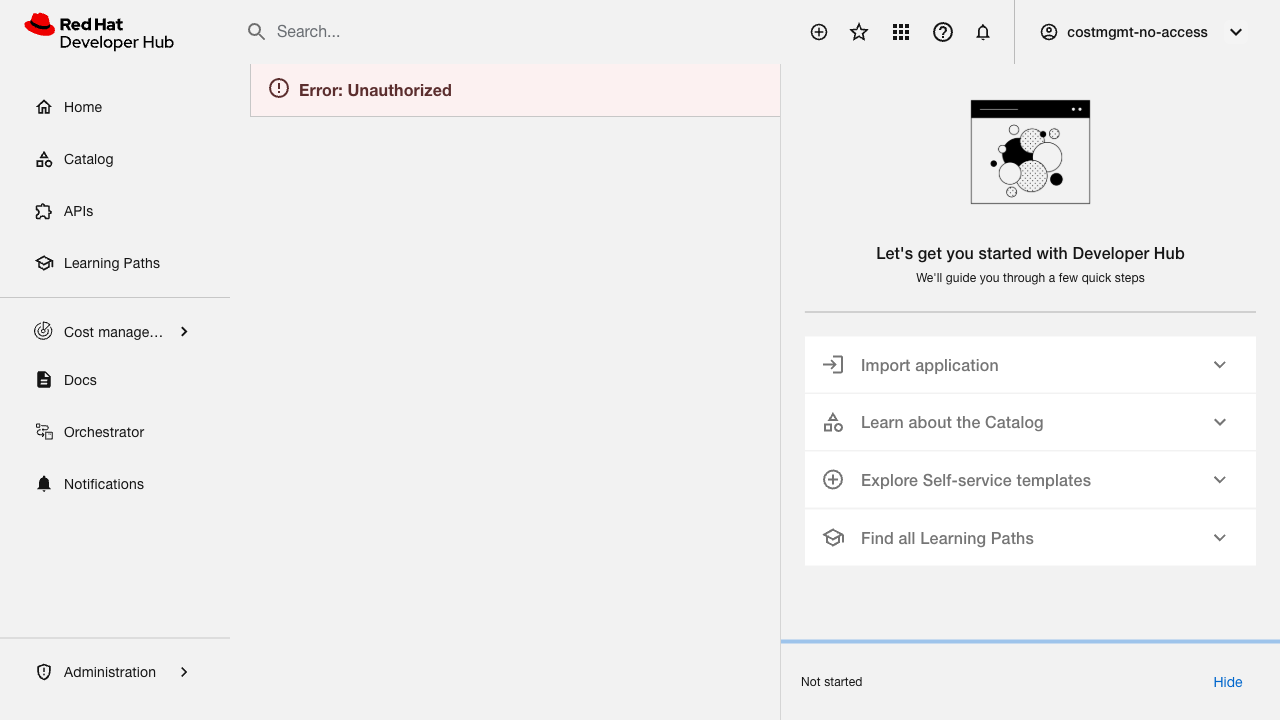Viewport: 1280px width, 720px height.
Task: Click the Red Hat Developer Hub logo
Action: click(99, 32)
